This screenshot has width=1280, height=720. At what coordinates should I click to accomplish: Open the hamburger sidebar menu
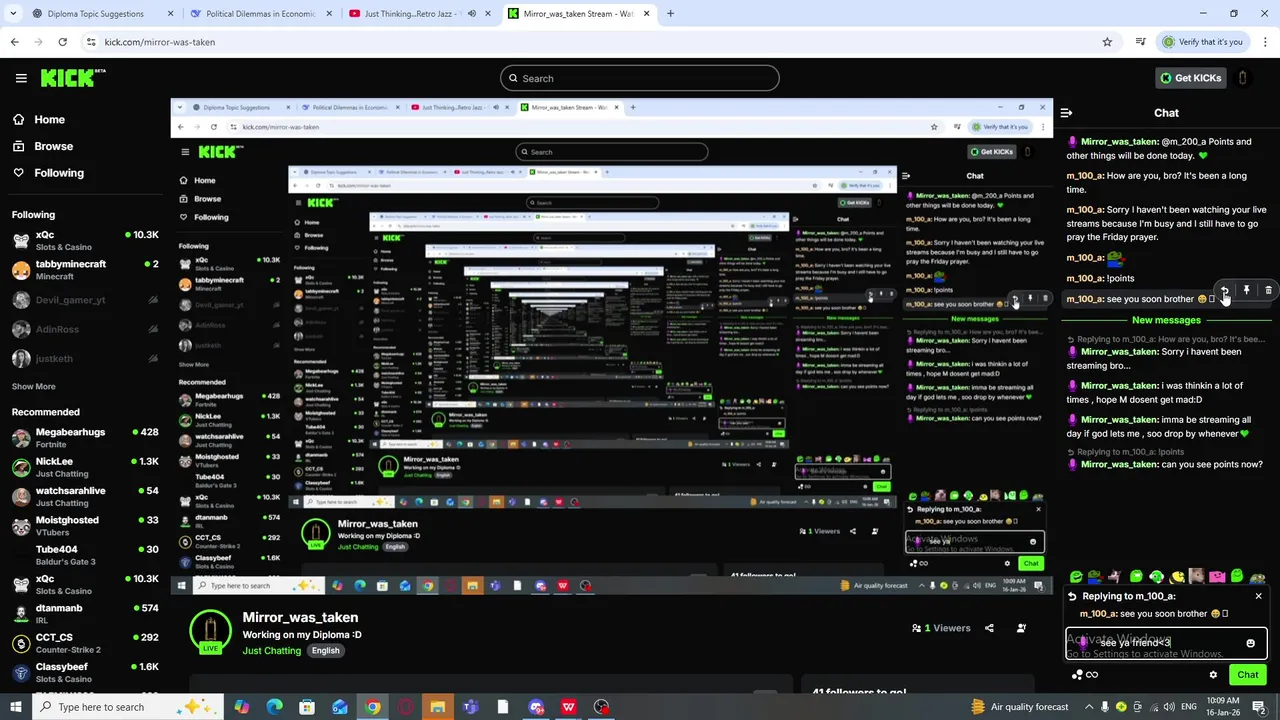point(21,78)
